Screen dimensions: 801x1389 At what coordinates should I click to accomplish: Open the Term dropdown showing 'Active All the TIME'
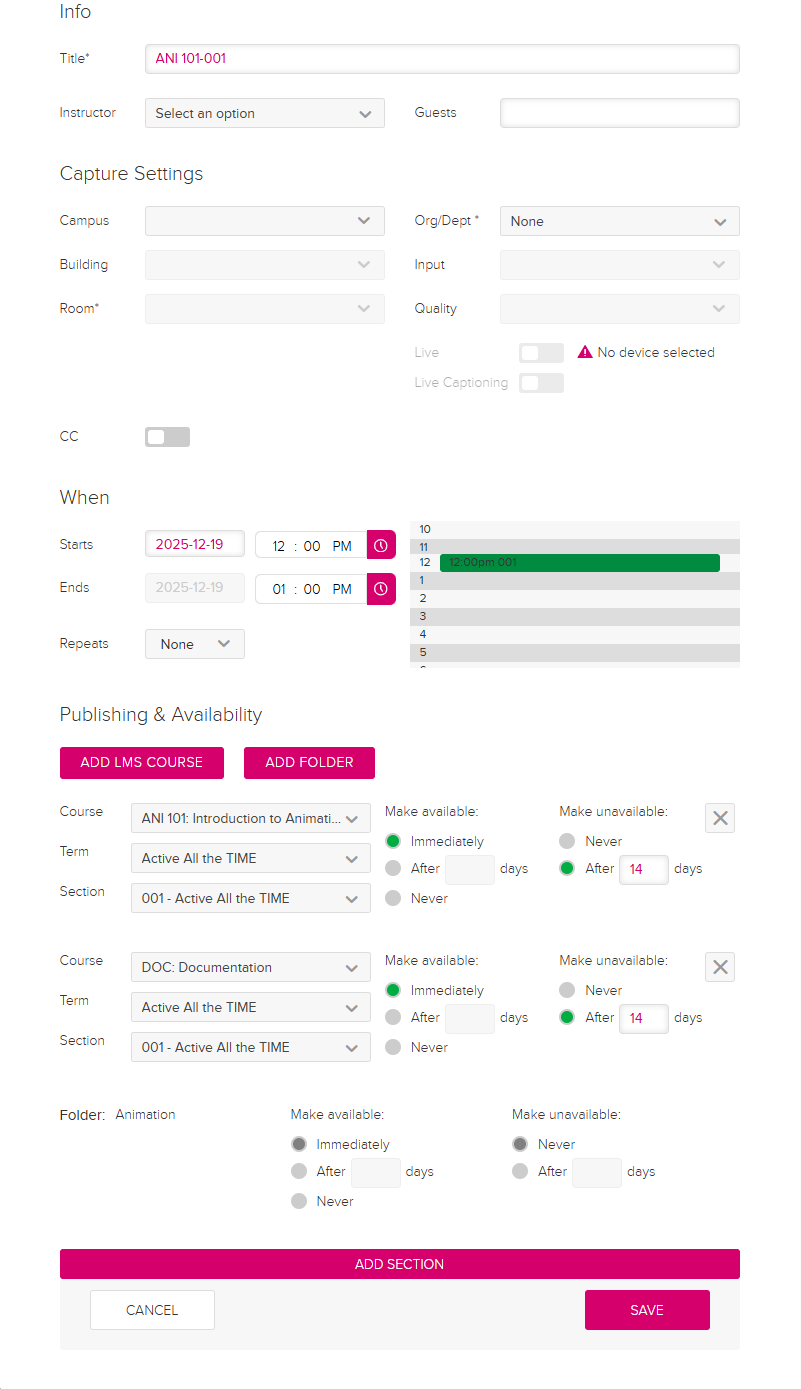click(250, 858)
